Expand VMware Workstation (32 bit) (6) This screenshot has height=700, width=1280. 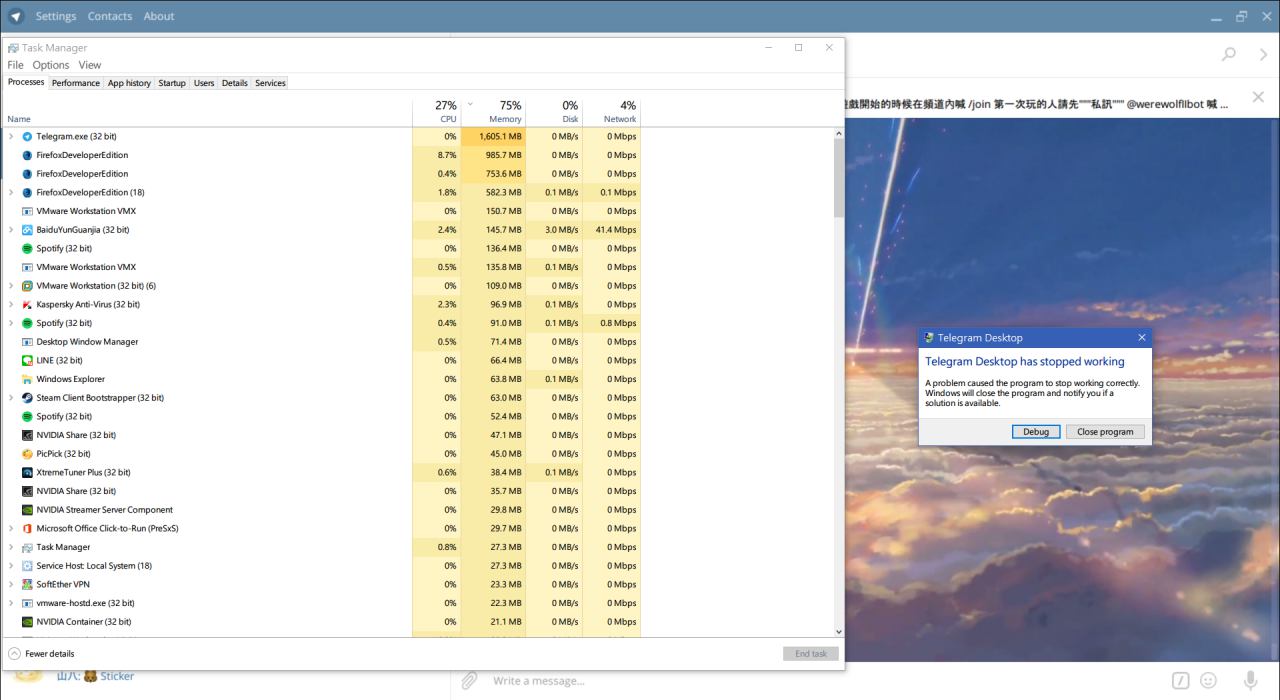[x=11, y=286]
